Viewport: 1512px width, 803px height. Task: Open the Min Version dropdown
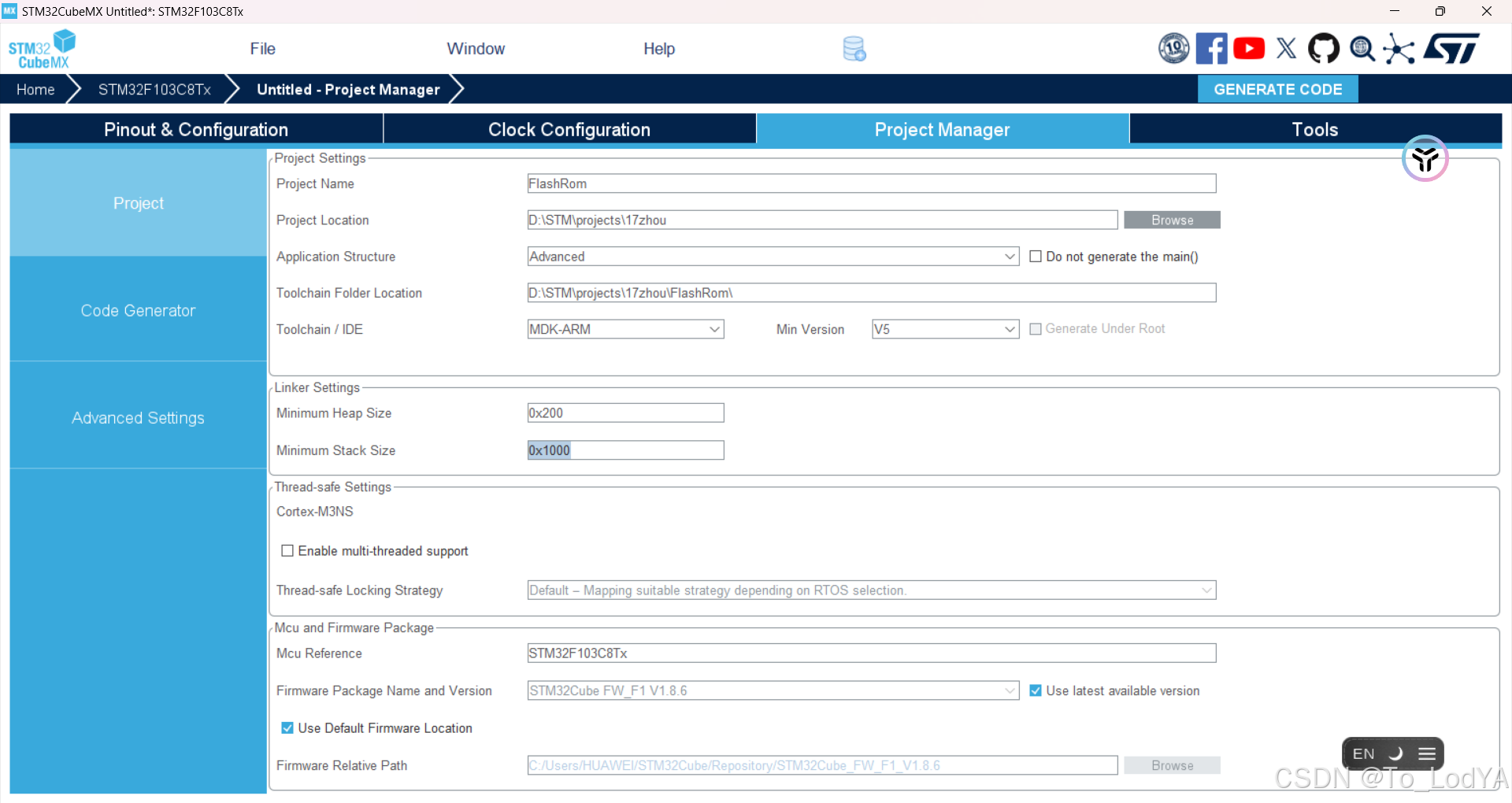click(945, 329)
